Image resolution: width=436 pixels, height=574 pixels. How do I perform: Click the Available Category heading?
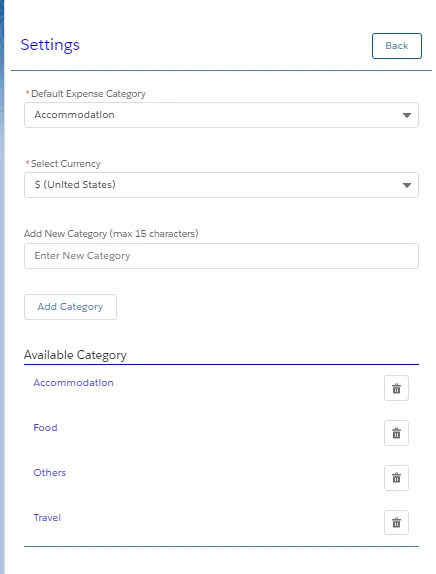(75, 355)
